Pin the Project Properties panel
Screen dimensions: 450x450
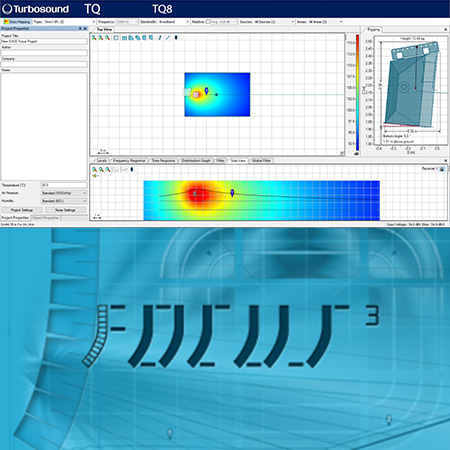[x=80, y=29]
